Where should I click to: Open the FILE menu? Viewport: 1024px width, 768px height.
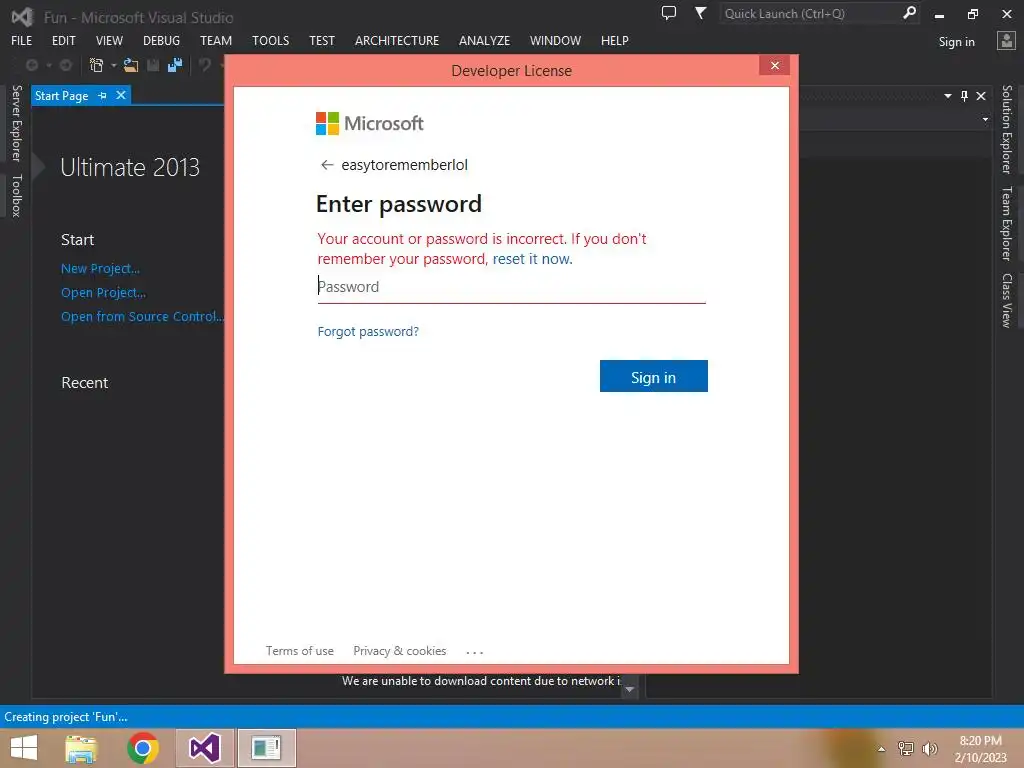click(22, 40)
